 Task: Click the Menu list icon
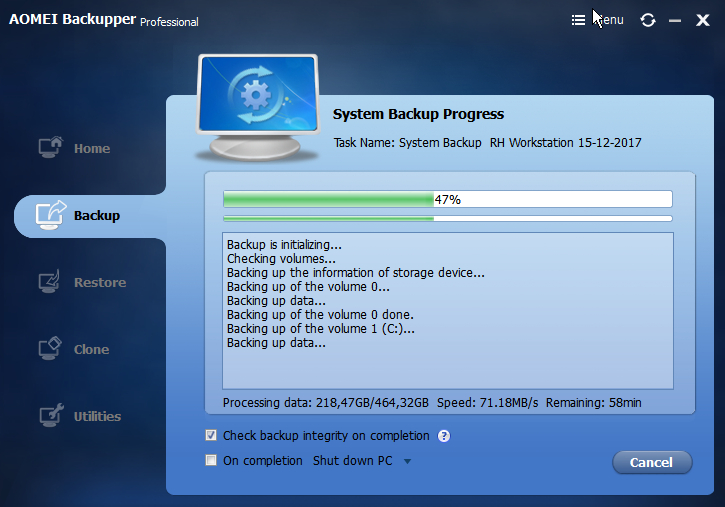578,20
